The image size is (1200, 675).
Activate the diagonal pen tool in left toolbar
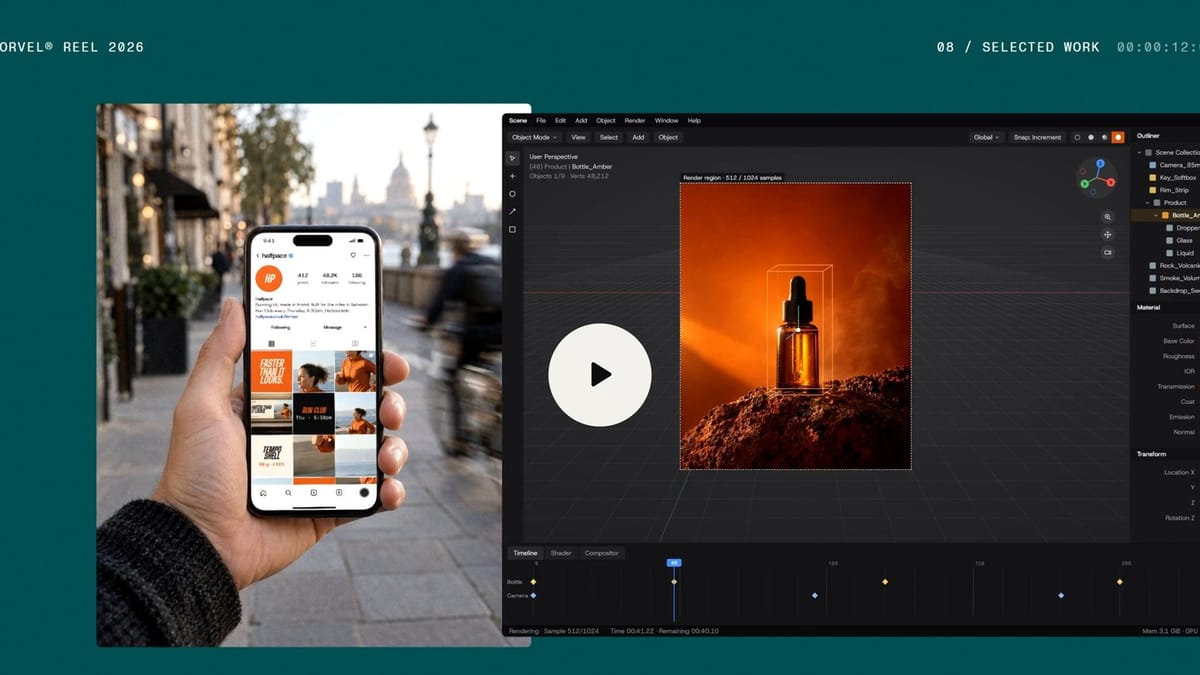[512, 212]
